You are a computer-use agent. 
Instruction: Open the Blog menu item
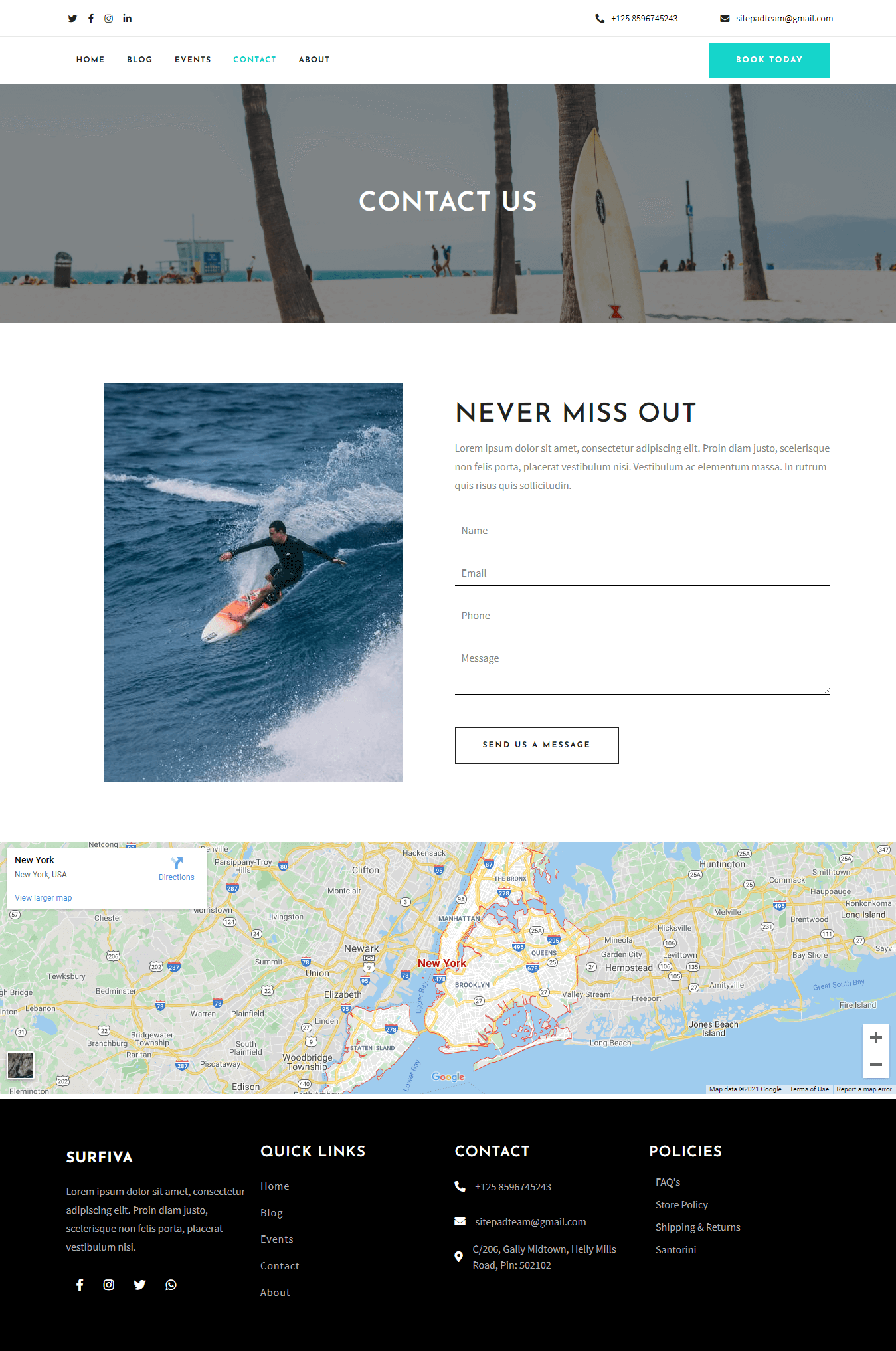139,60
